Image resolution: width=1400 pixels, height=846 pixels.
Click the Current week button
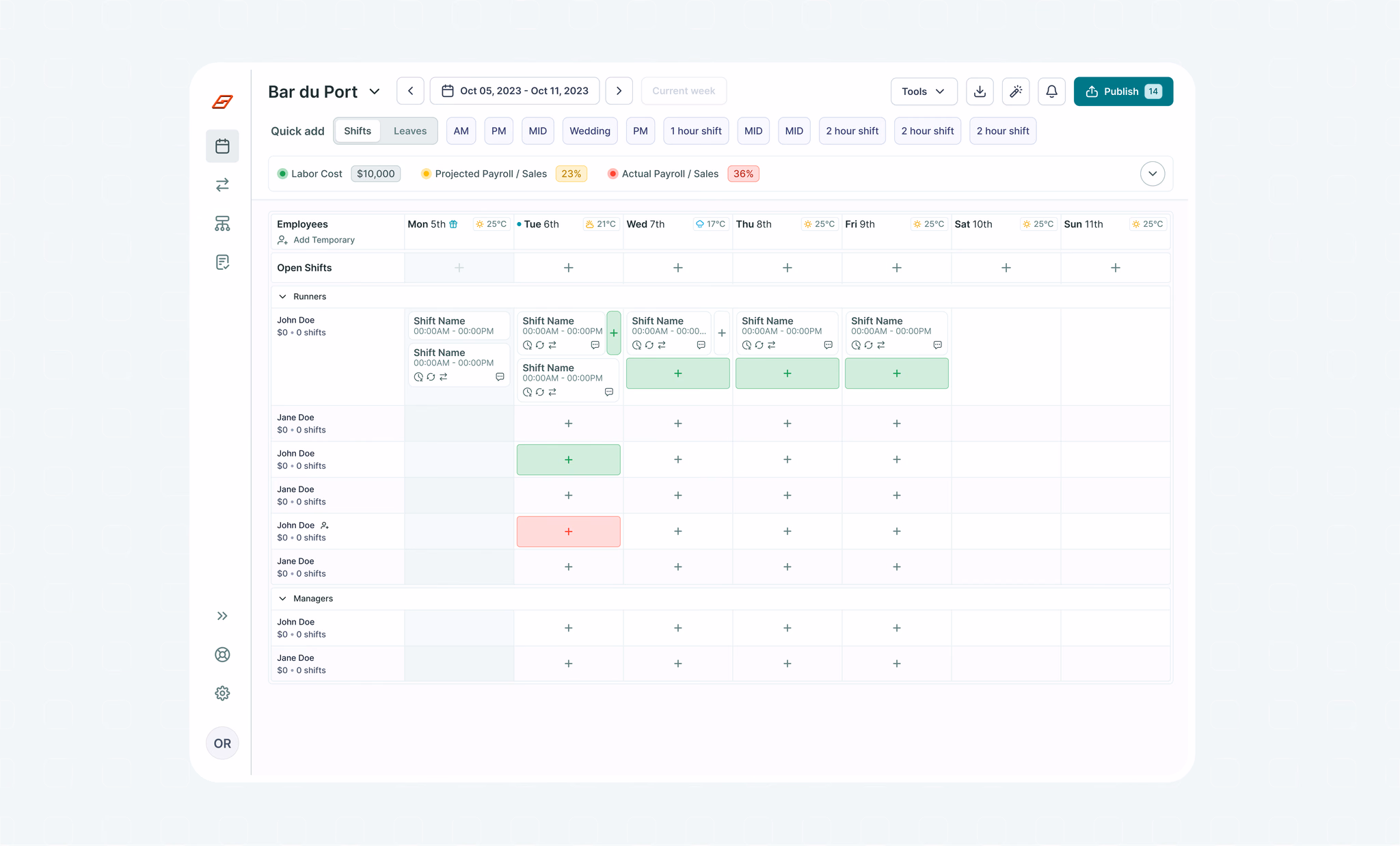tap(684, 91)
